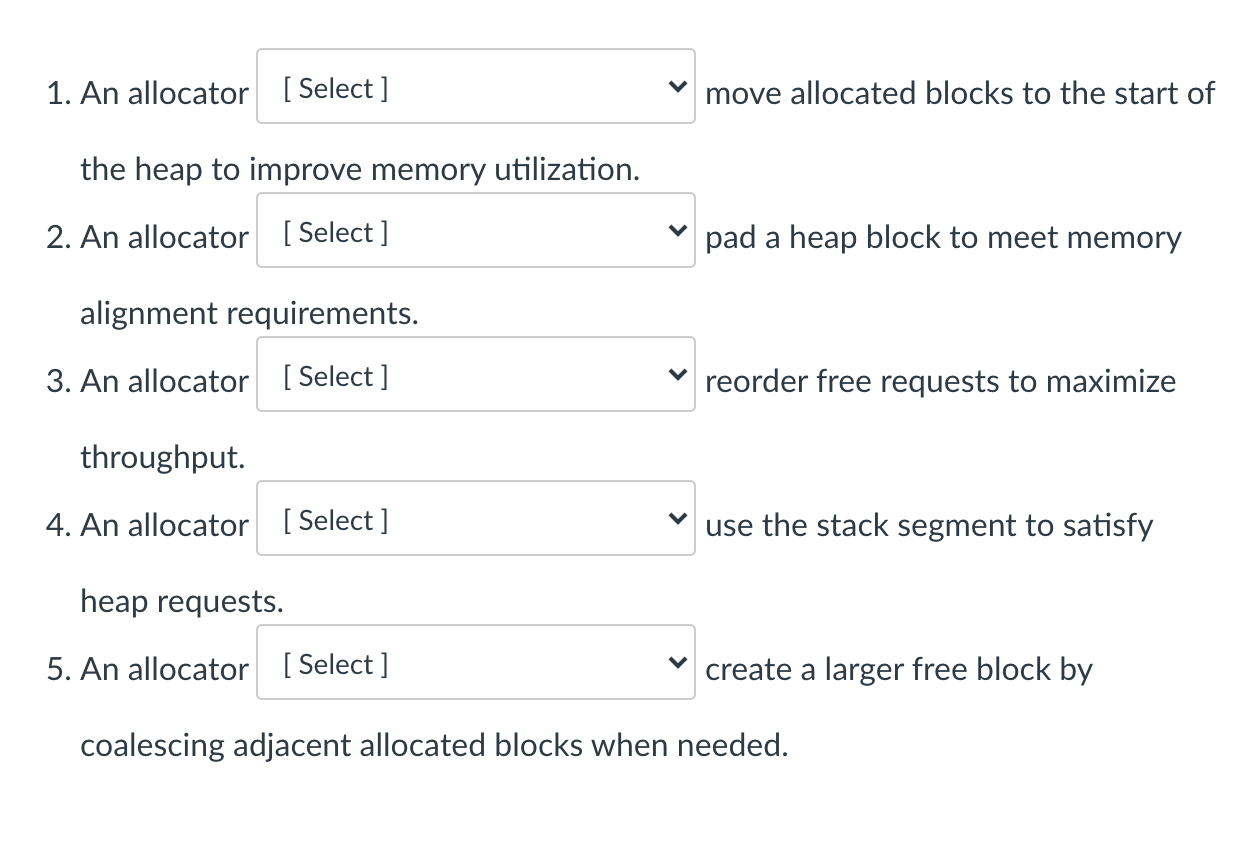Expand the Select combo box beside 'create a larger free block'
The width and height of the screenshot is (1244, 850).
point(475,662)
